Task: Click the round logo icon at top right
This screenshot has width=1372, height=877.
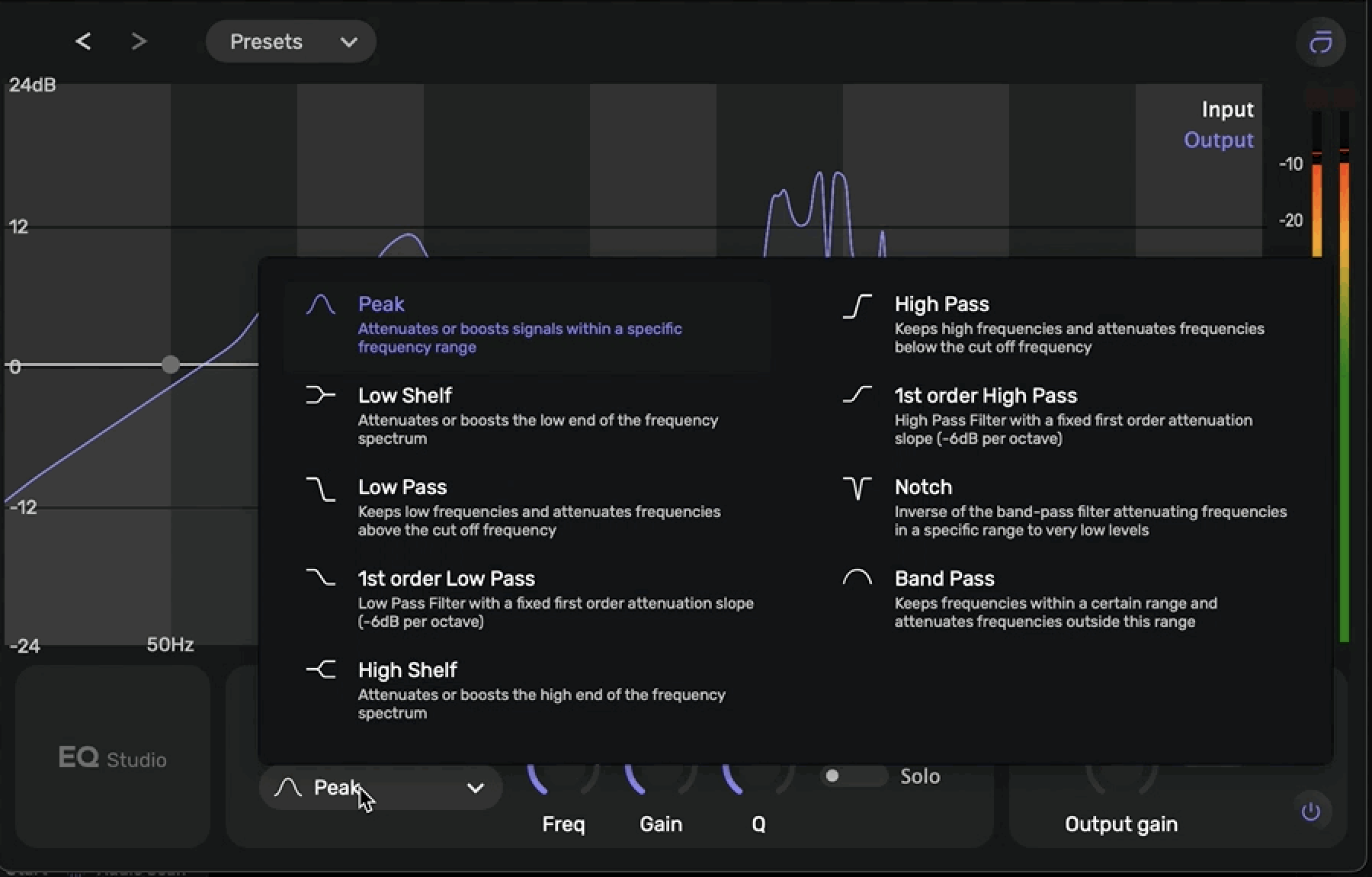Action: 1321,42
